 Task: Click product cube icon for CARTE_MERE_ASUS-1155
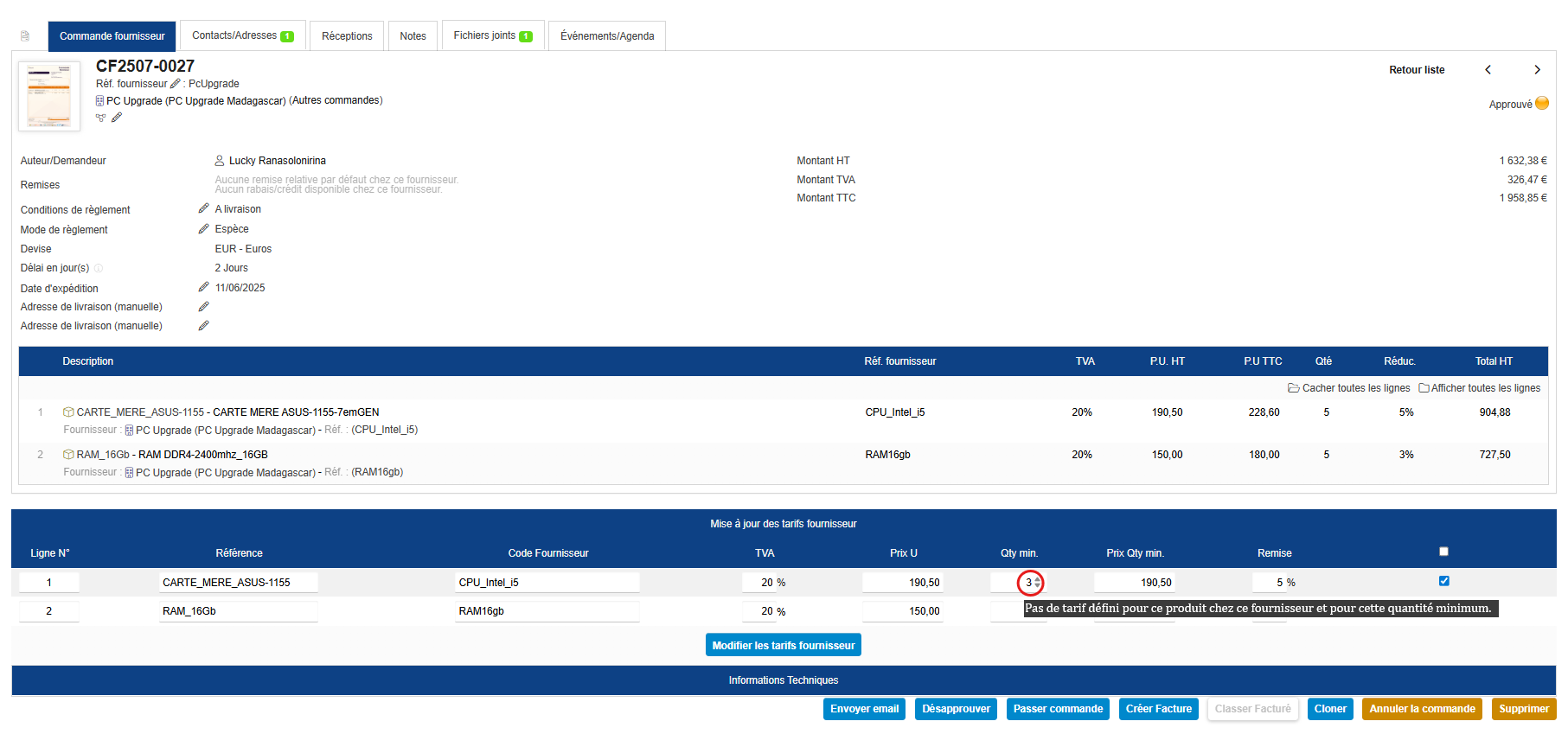pos(68,412)
